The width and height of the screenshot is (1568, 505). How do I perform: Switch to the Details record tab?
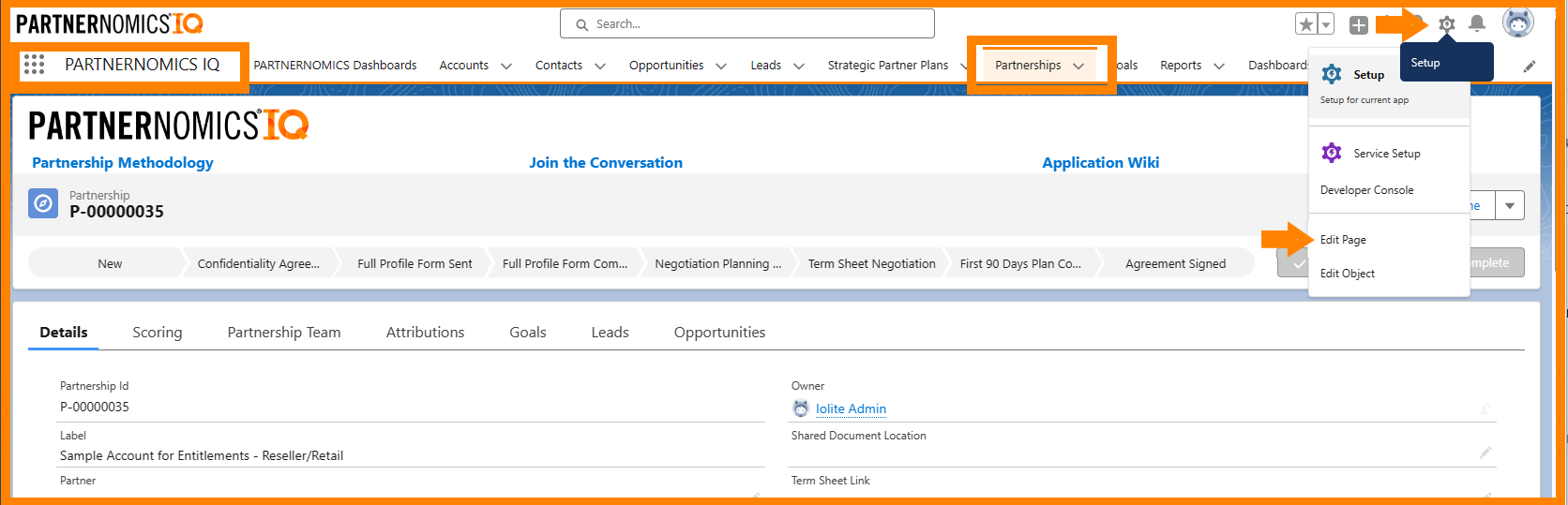click(x=64, y=333)
